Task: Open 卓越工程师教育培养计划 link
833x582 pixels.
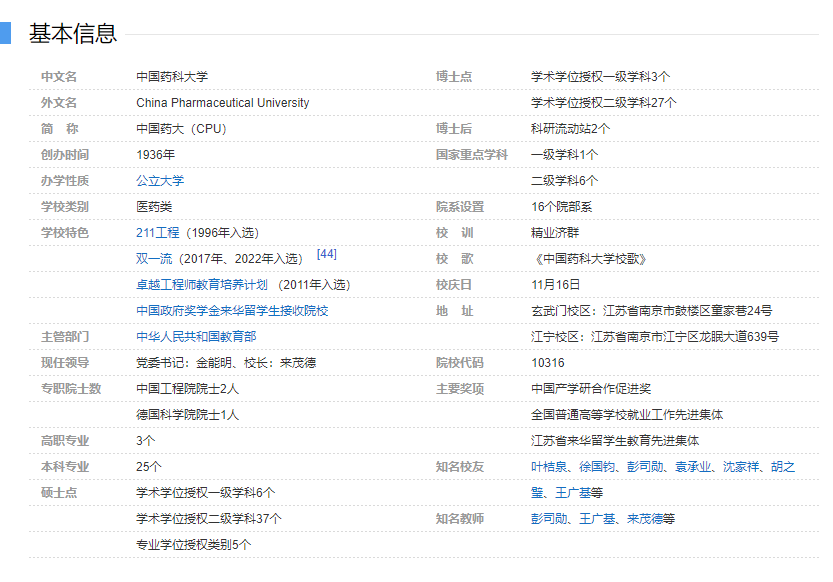Action: [x=202, y=285]
